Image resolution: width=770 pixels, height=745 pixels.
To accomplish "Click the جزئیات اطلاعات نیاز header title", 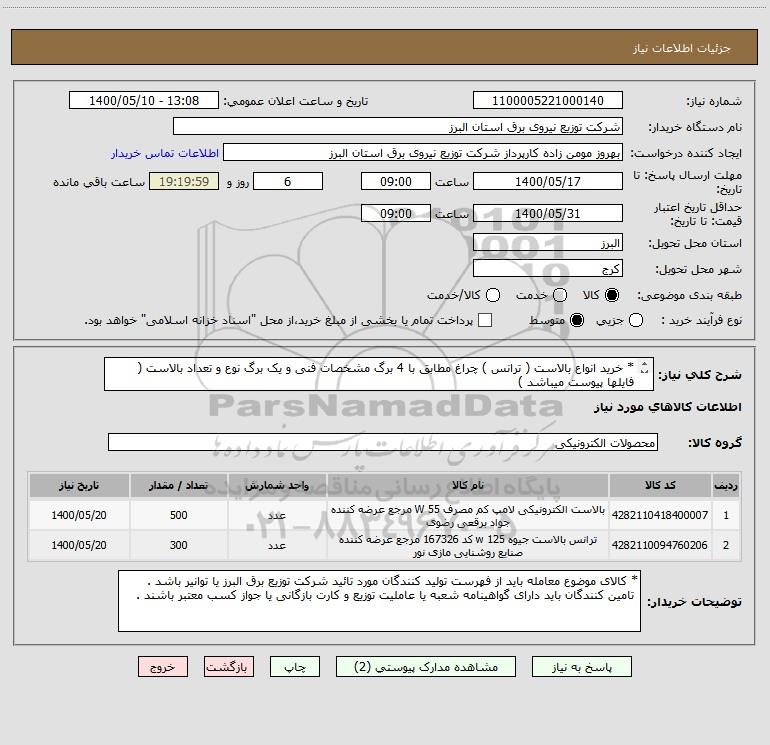I will [x=682, y=48].
